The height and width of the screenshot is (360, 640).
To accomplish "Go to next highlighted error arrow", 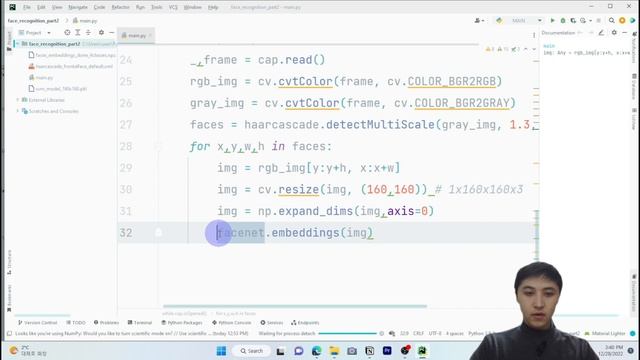I will click(x=534, y=49).
